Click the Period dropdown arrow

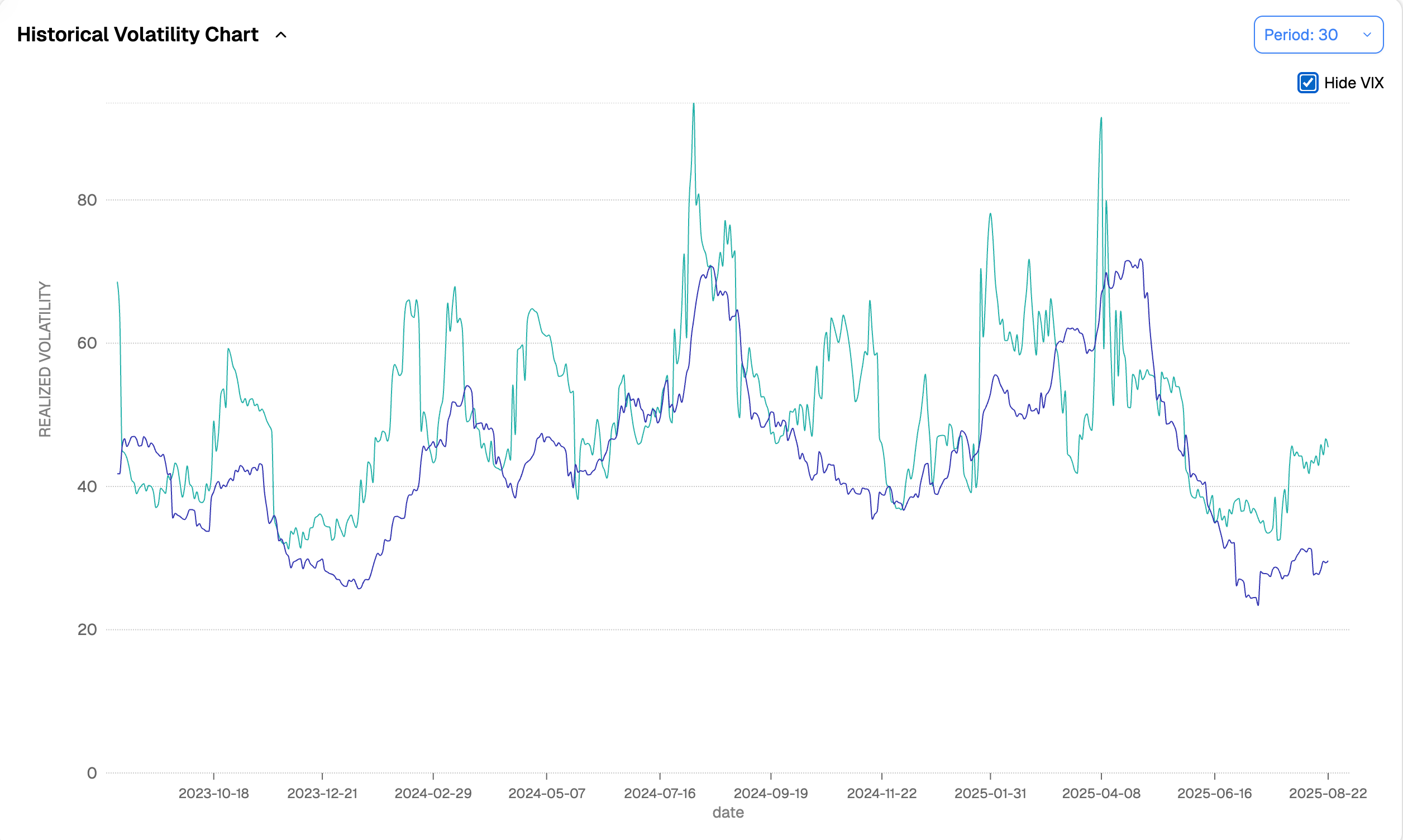click(1367, 35)
